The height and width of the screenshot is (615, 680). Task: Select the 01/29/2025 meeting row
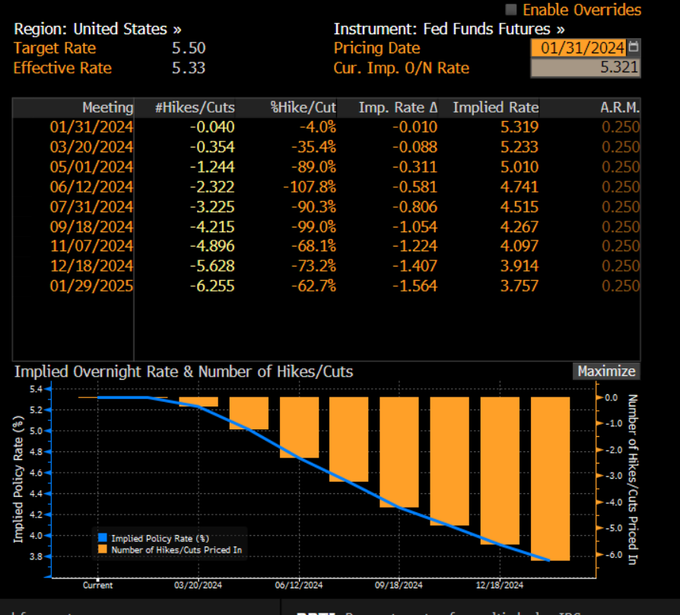pyautogui.click(x=327, y=286)
